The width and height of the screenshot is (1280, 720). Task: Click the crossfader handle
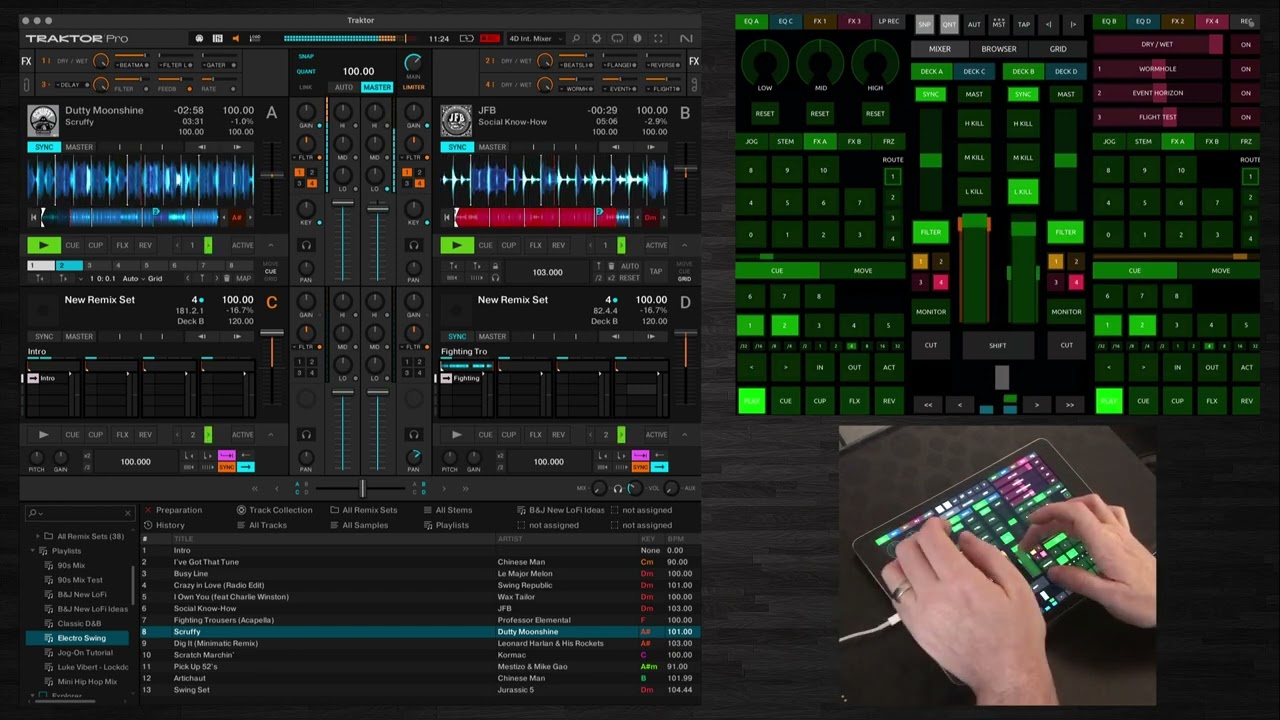pos(363,488)
